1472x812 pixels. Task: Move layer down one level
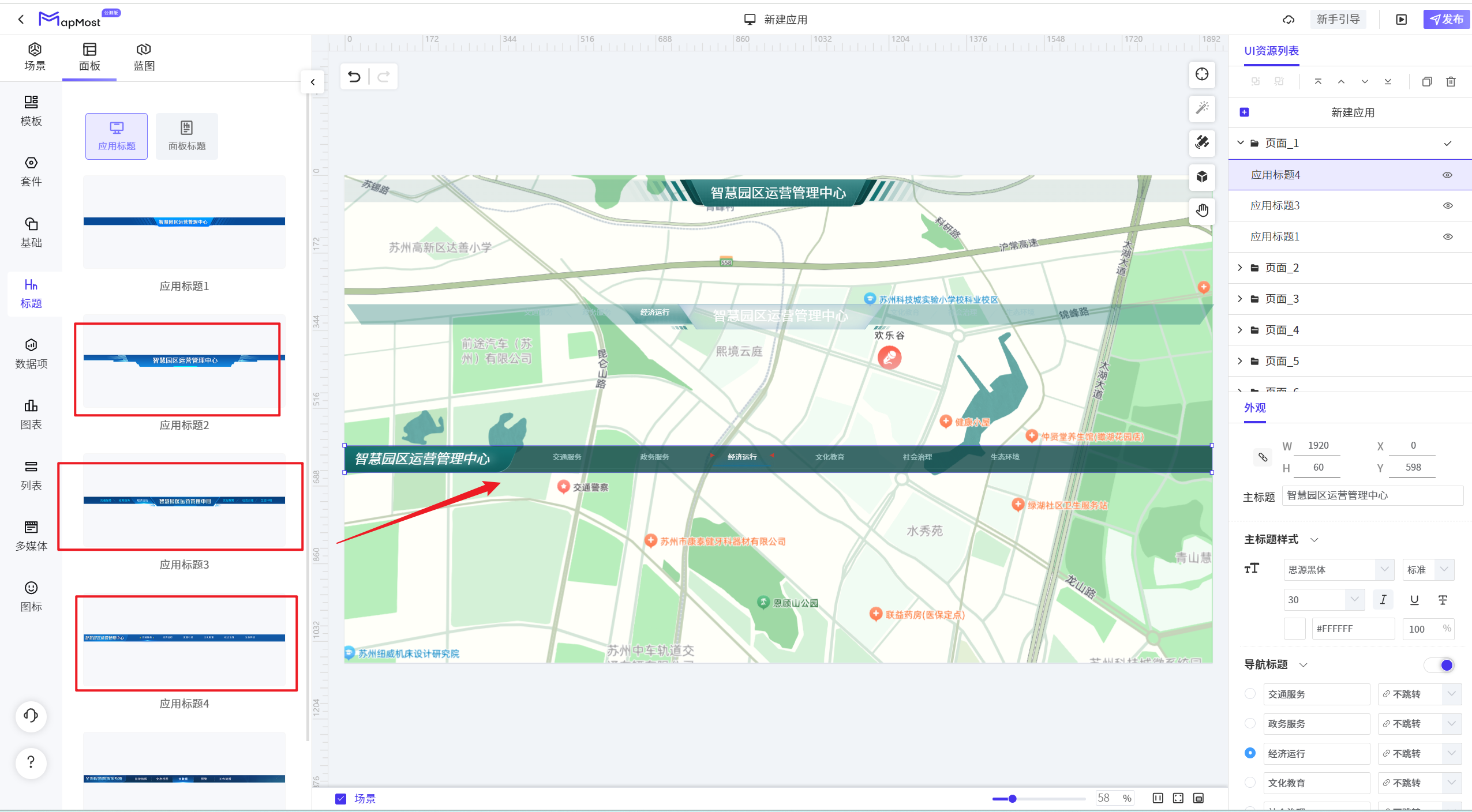[1365, 82]
